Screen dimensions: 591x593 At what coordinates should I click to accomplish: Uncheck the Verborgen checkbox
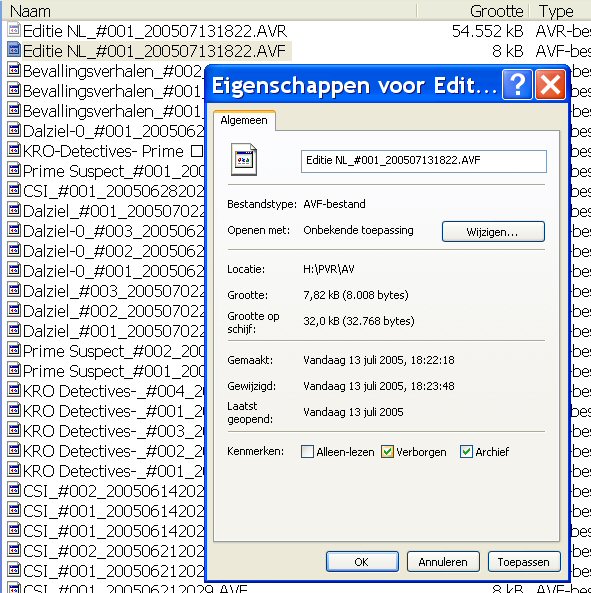click(387, 451)
